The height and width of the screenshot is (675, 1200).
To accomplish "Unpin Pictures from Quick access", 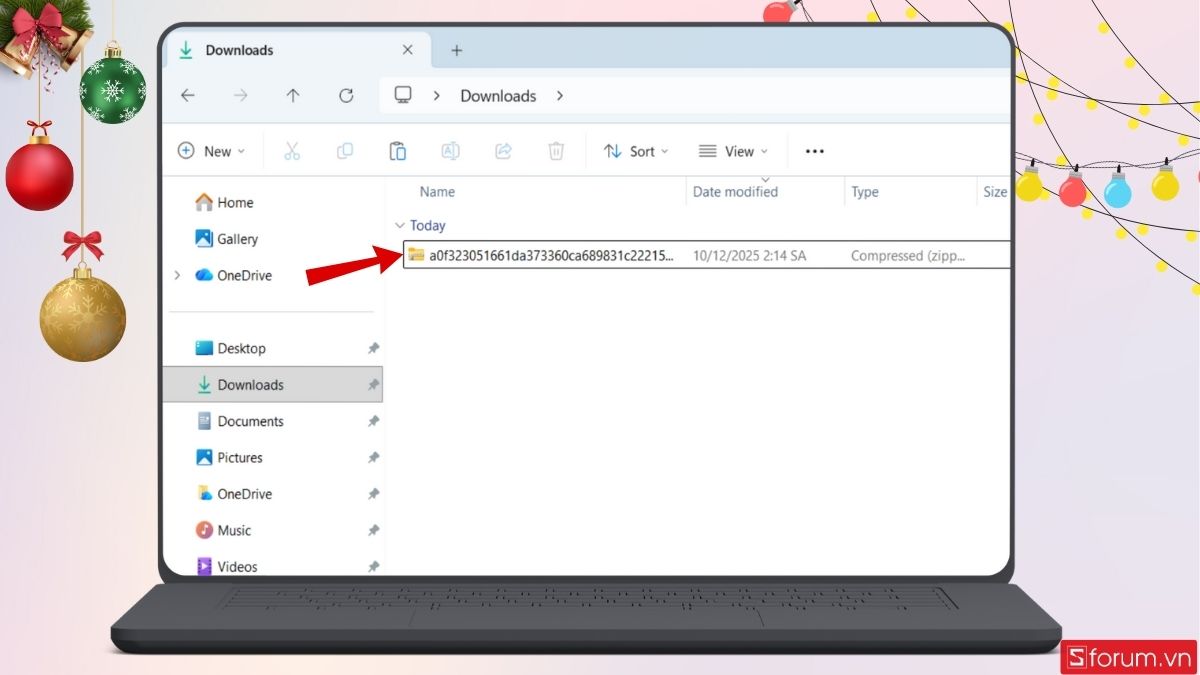I will [x=373, y=457].
